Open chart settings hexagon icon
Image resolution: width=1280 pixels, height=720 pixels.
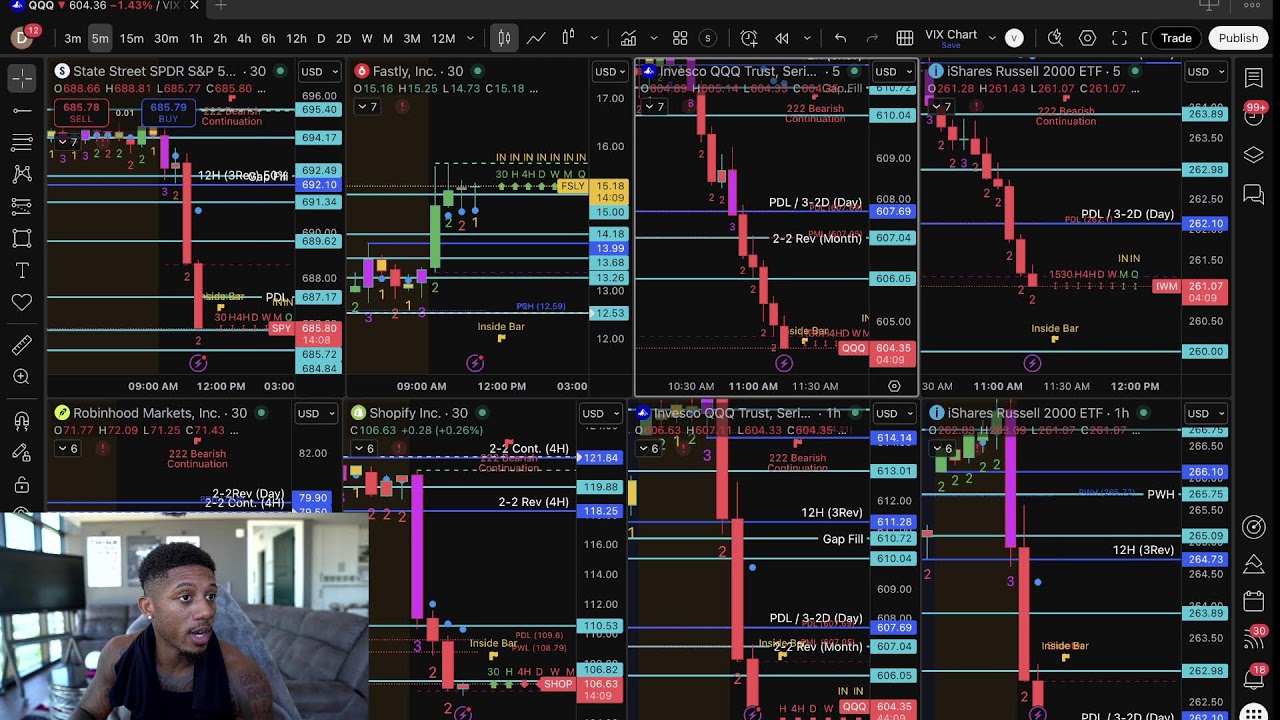click(1087, 38)
